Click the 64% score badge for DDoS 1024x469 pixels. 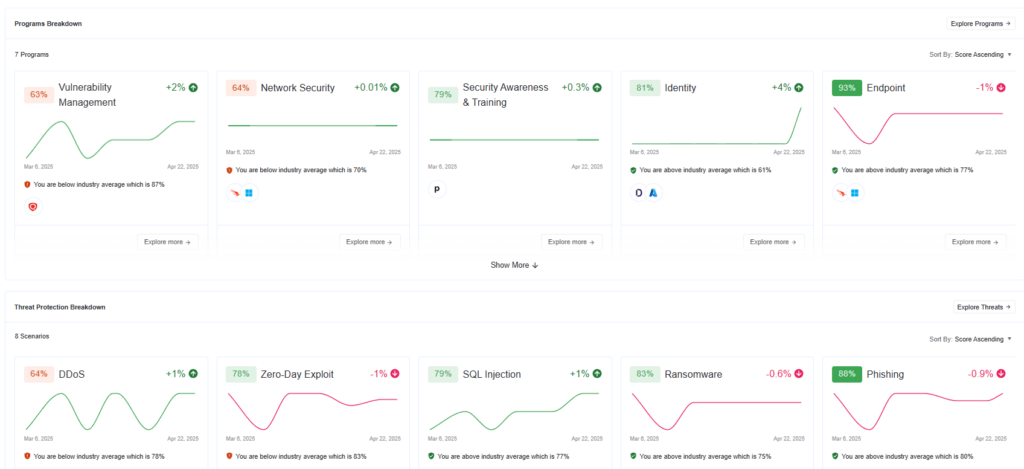point(39,374)
